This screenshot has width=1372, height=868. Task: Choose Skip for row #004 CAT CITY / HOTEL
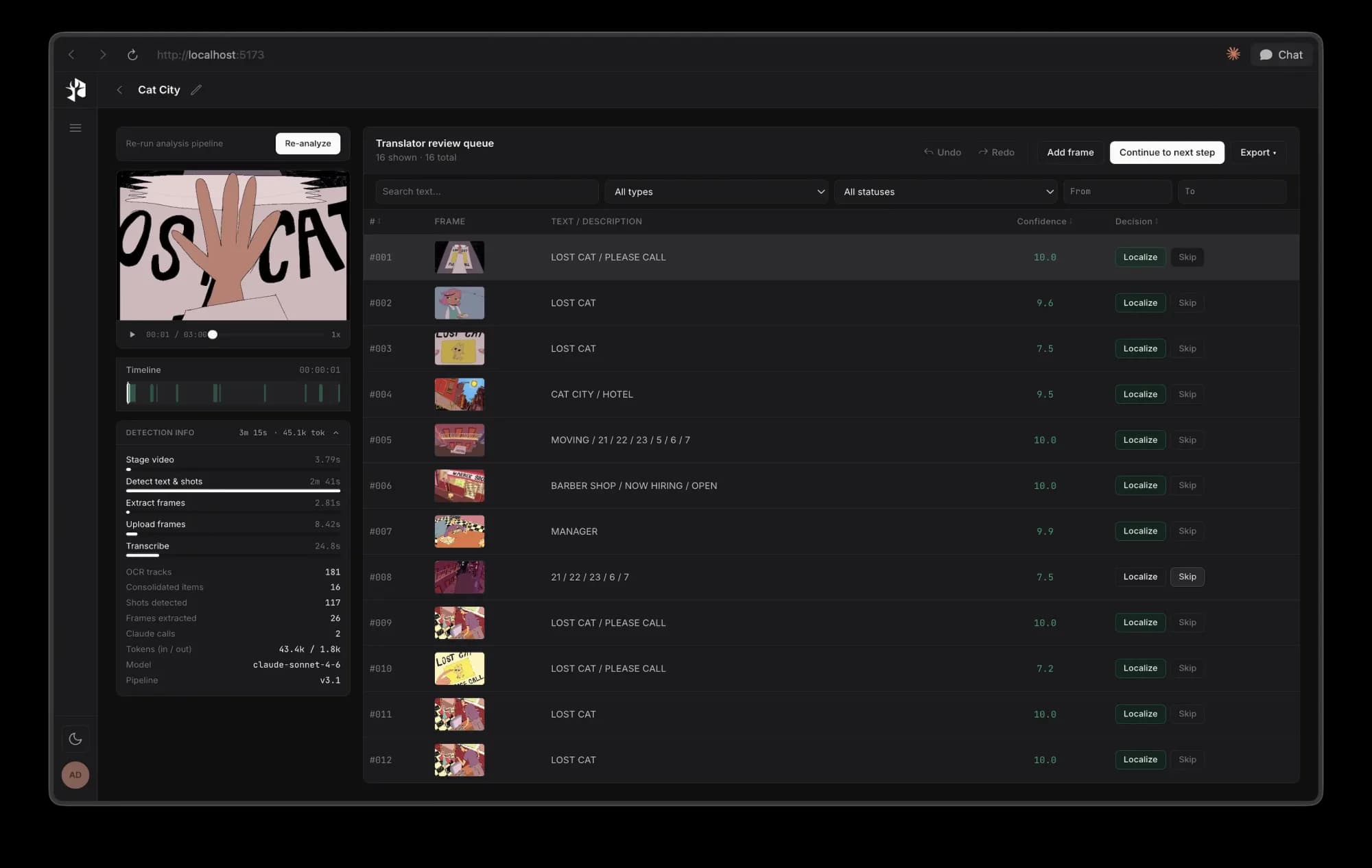1187,394
